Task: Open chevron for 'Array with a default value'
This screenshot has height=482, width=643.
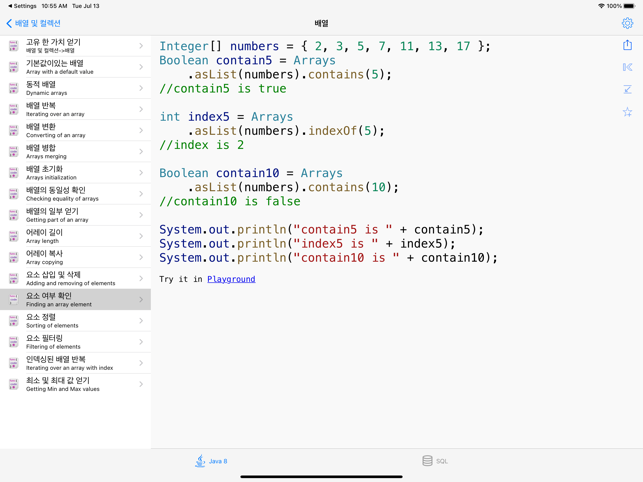Action: [141, 67]
